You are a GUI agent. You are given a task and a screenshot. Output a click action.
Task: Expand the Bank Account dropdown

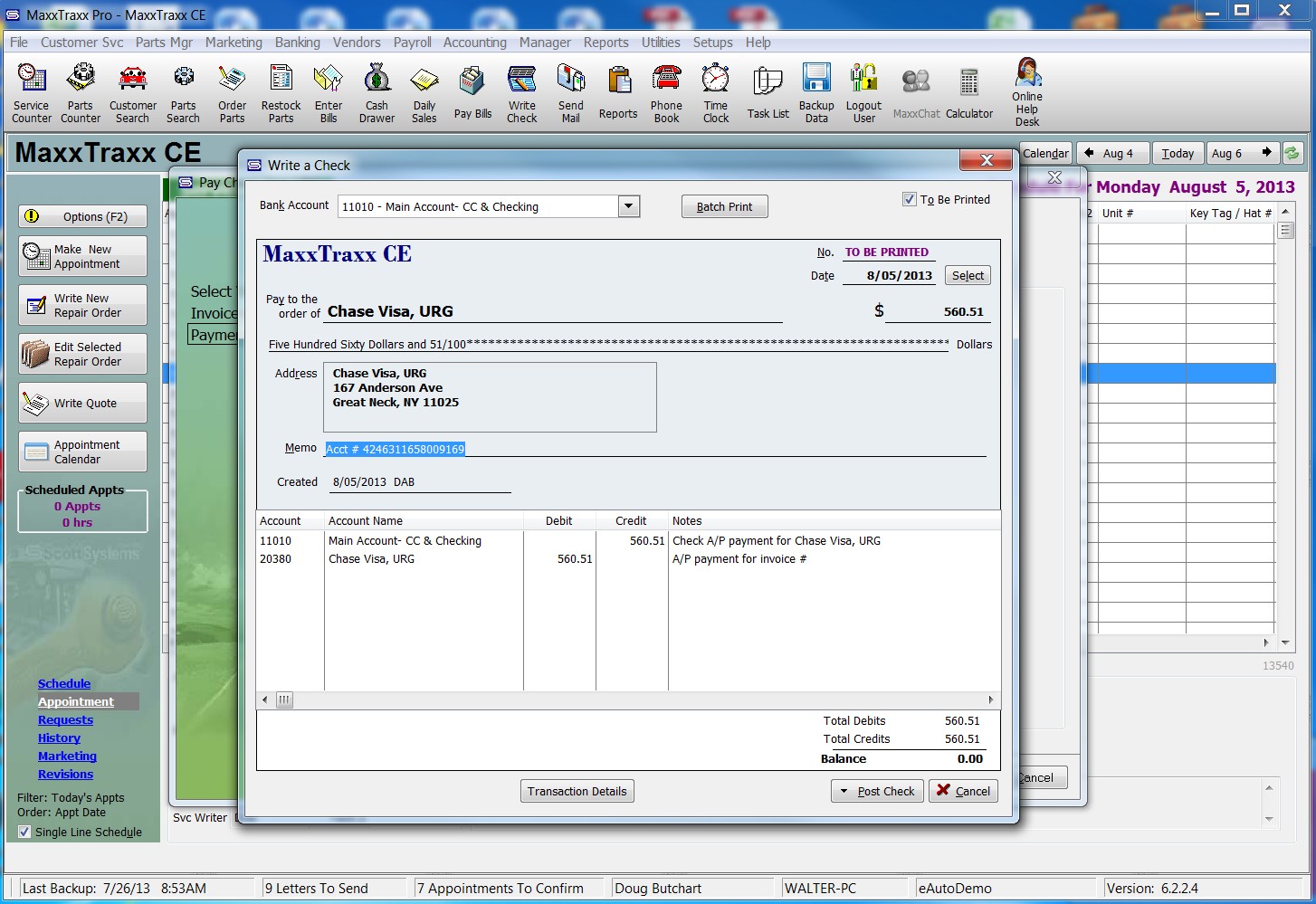(629, 206)
